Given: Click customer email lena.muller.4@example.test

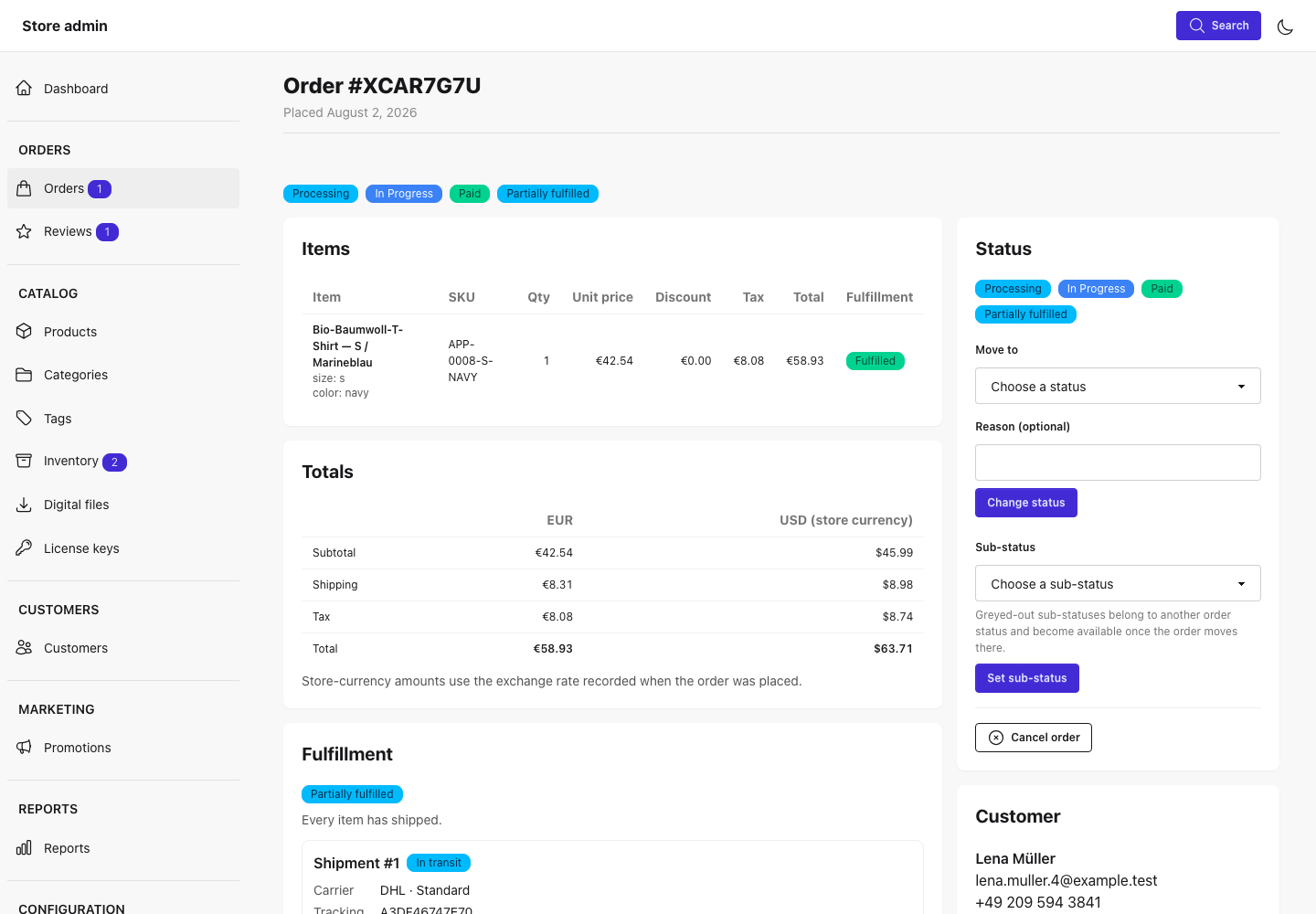Looking at the screenshot, I should tap(1066, 880).
